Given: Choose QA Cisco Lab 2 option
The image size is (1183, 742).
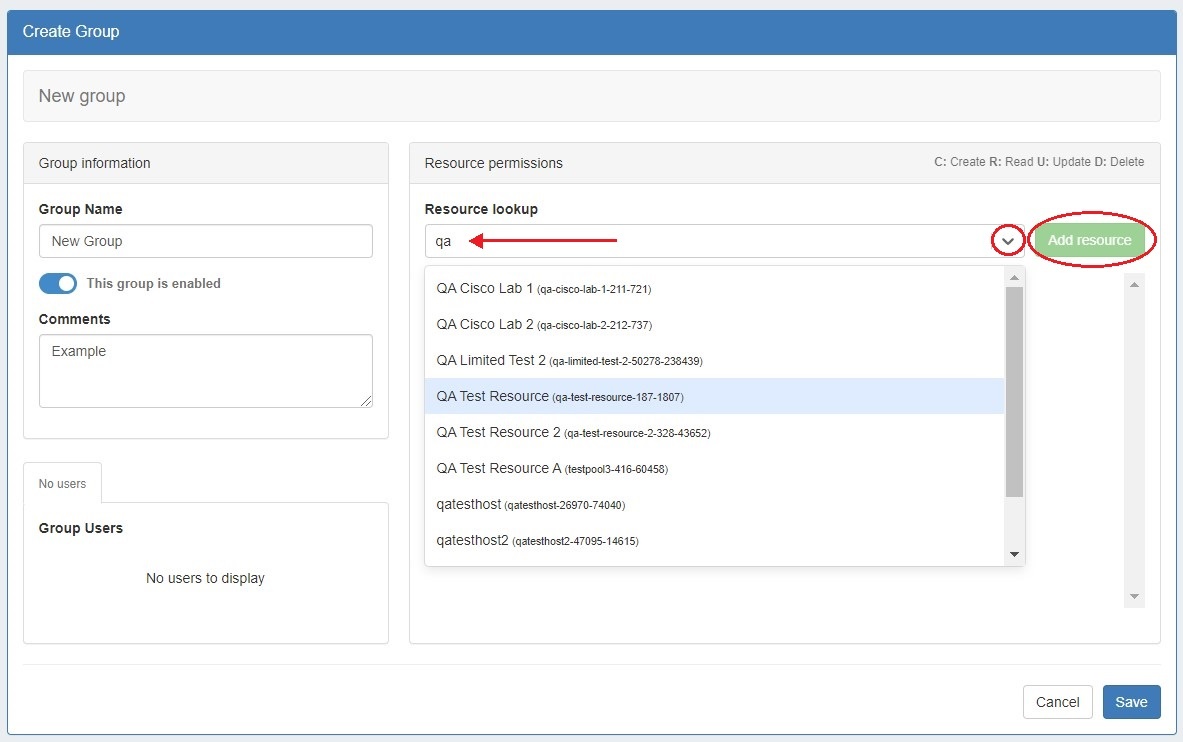Looking at the screenshot, I should [544, 325].
